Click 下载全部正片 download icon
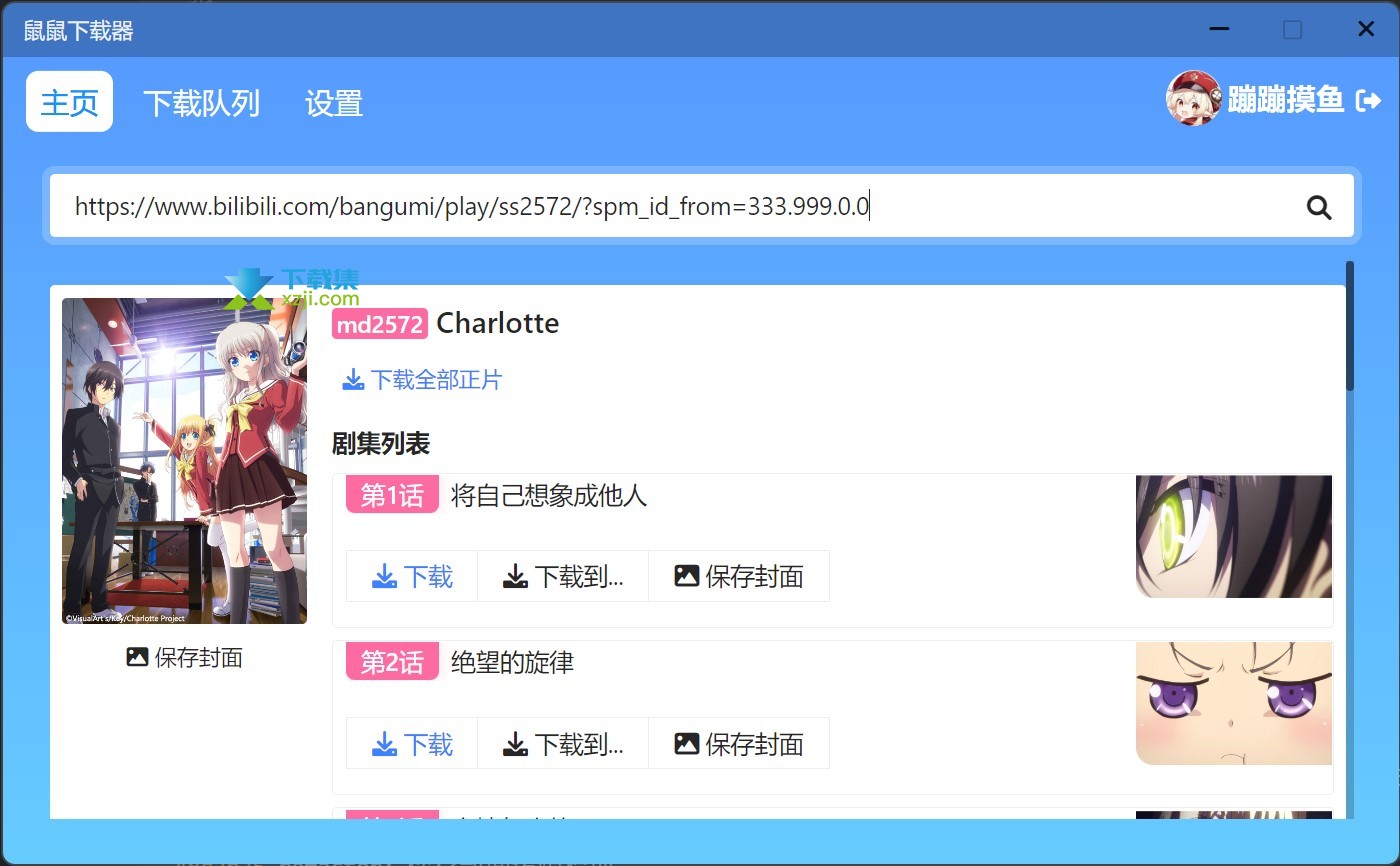This screenshot has height=866, width=1400. coord(353,380)
